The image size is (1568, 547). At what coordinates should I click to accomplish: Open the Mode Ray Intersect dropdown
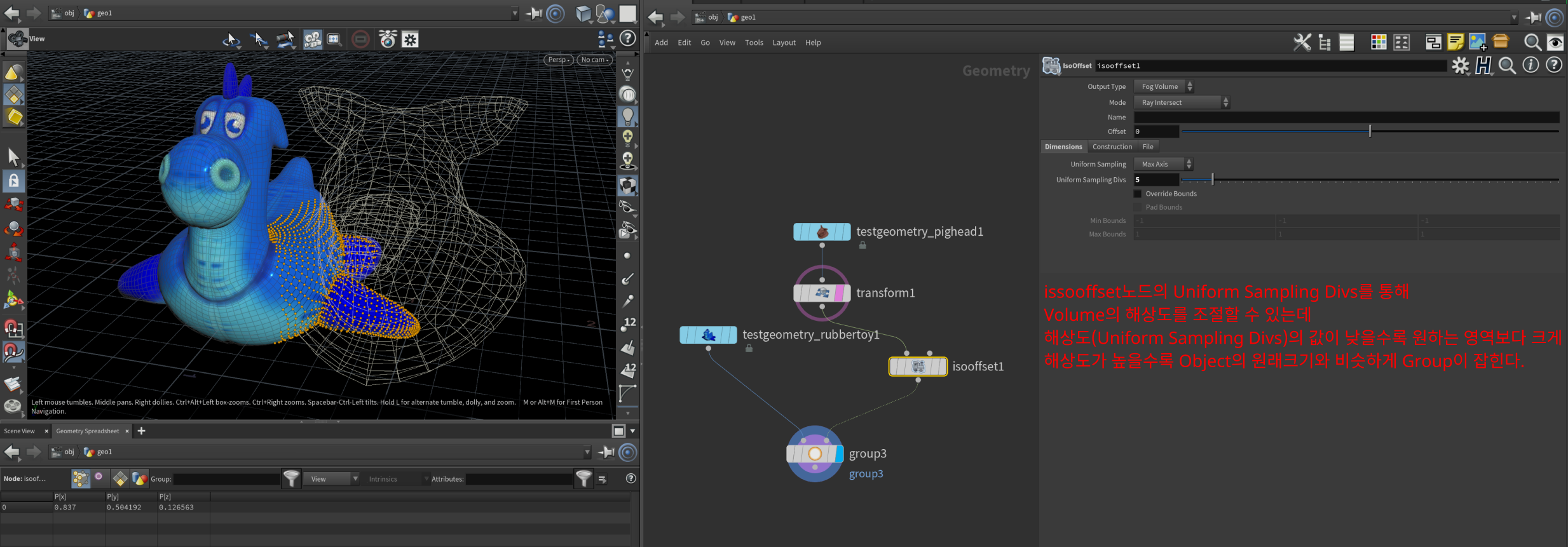pos(1182,102)
